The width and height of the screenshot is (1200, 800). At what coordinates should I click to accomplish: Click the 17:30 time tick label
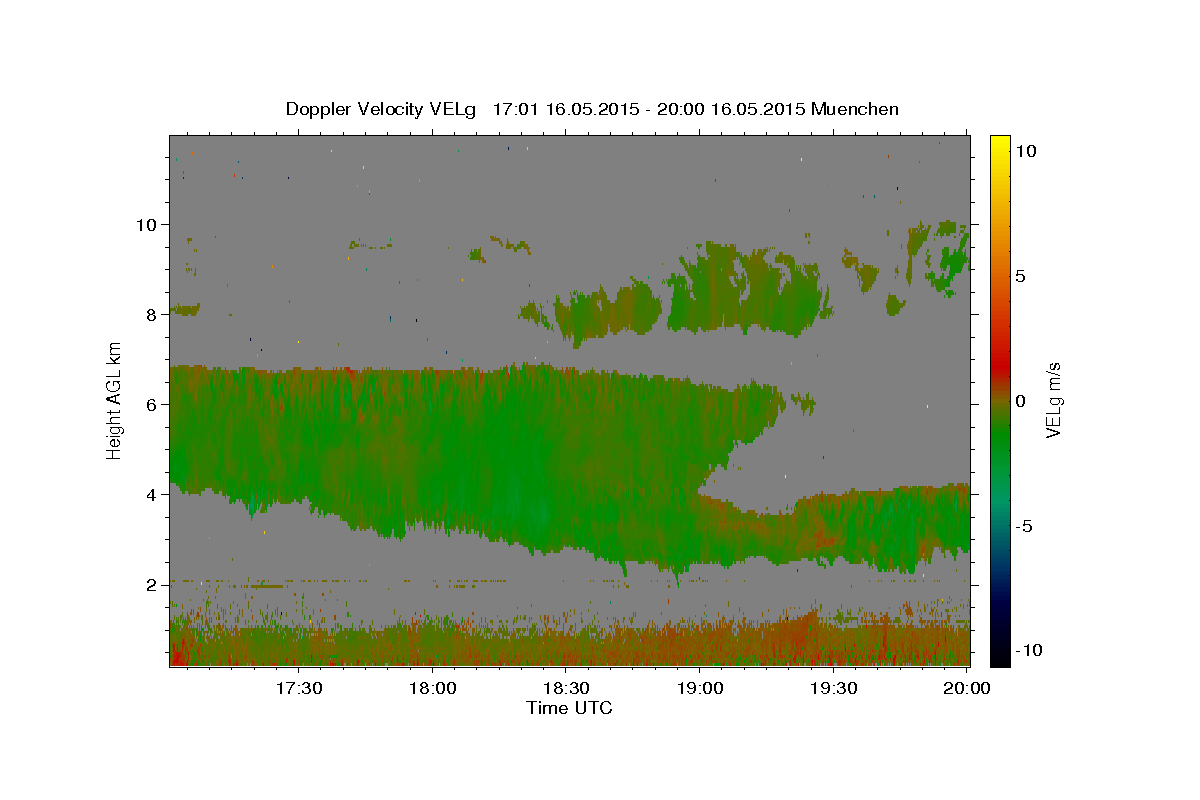(299, 688)
